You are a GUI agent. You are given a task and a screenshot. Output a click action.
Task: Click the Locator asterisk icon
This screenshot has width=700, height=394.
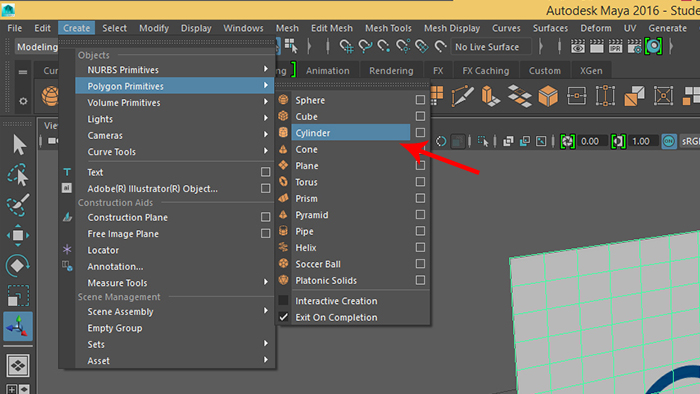point(67,249)
